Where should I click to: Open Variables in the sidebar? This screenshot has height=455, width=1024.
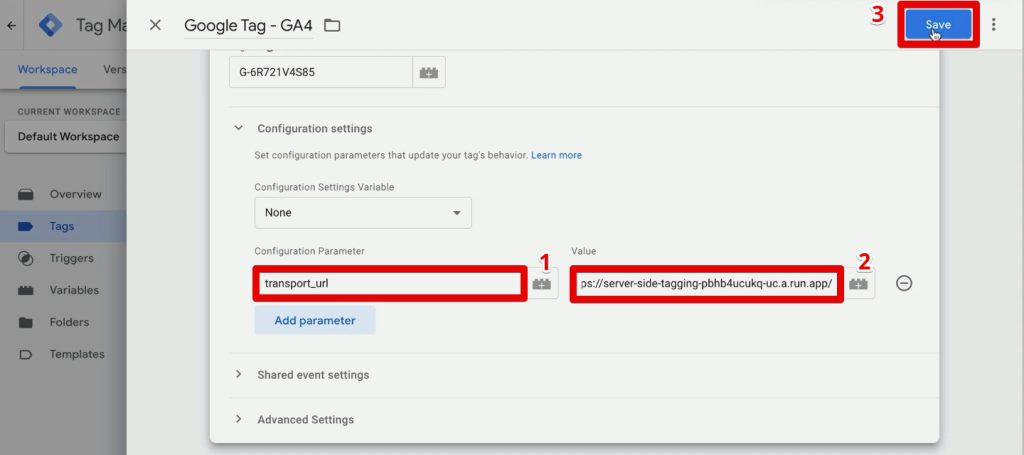click(x=74, y=290)
